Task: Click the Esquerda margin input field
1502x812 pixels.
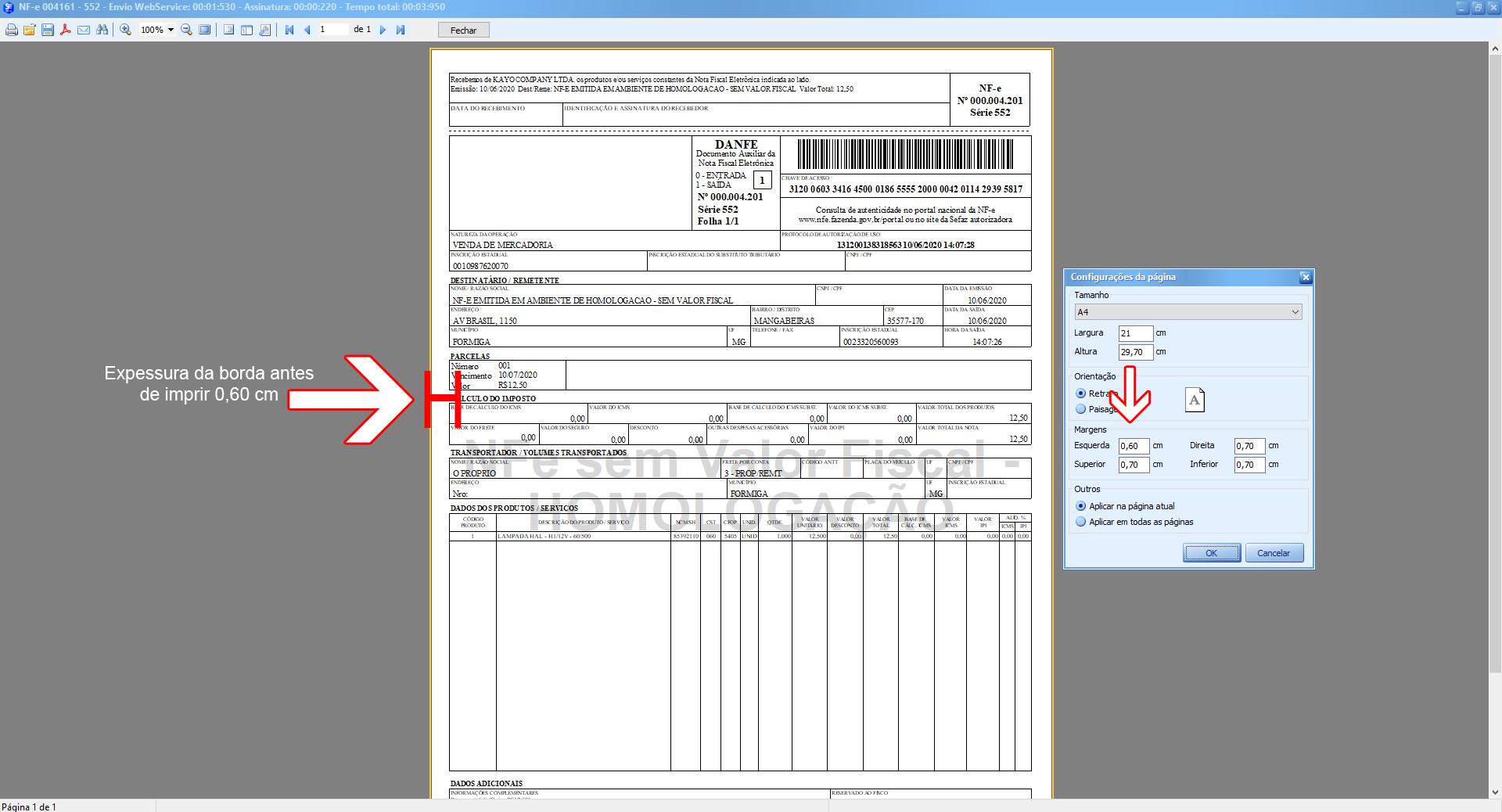Action: 1134,446
